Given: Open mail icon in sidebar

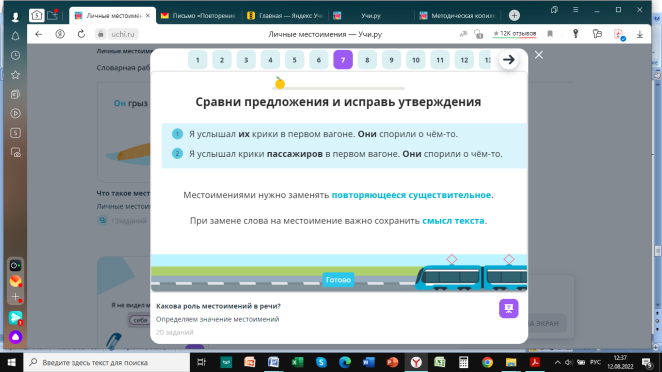Looking at the screenshot, I should click(x=16, y=281).
